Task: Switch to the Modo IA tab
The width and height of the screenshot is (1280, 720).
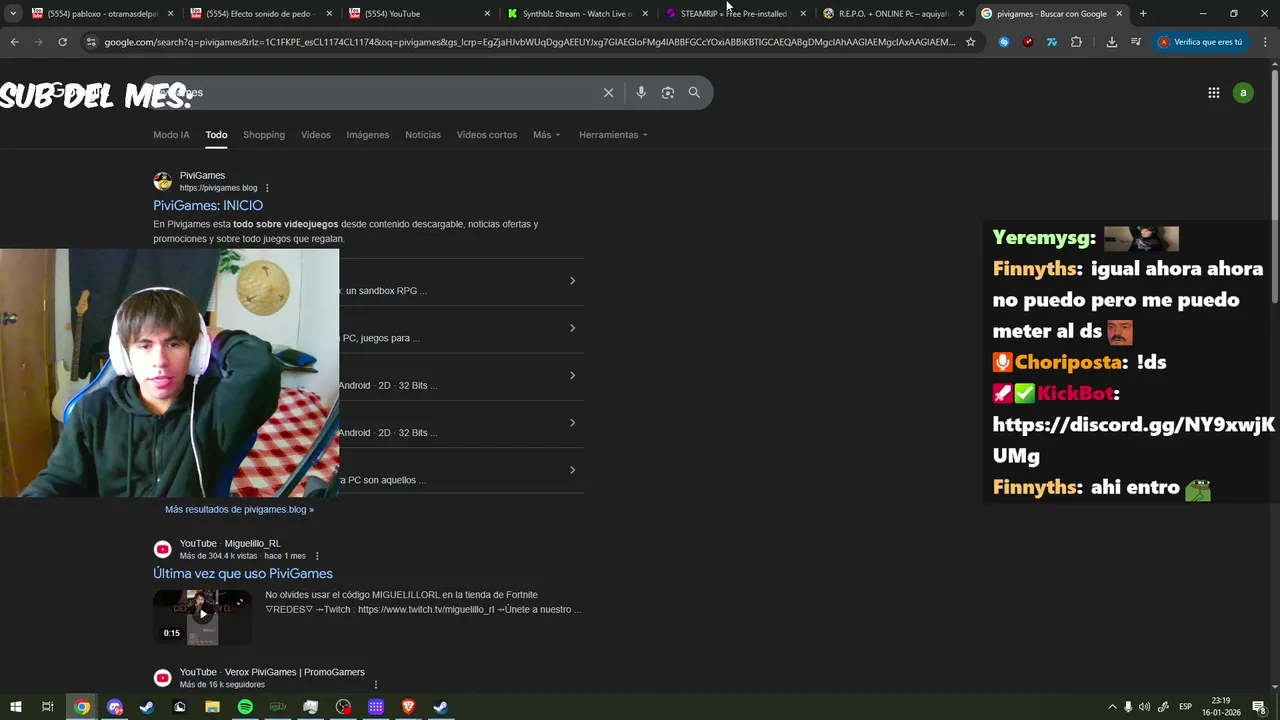Action: click(171, 135)
